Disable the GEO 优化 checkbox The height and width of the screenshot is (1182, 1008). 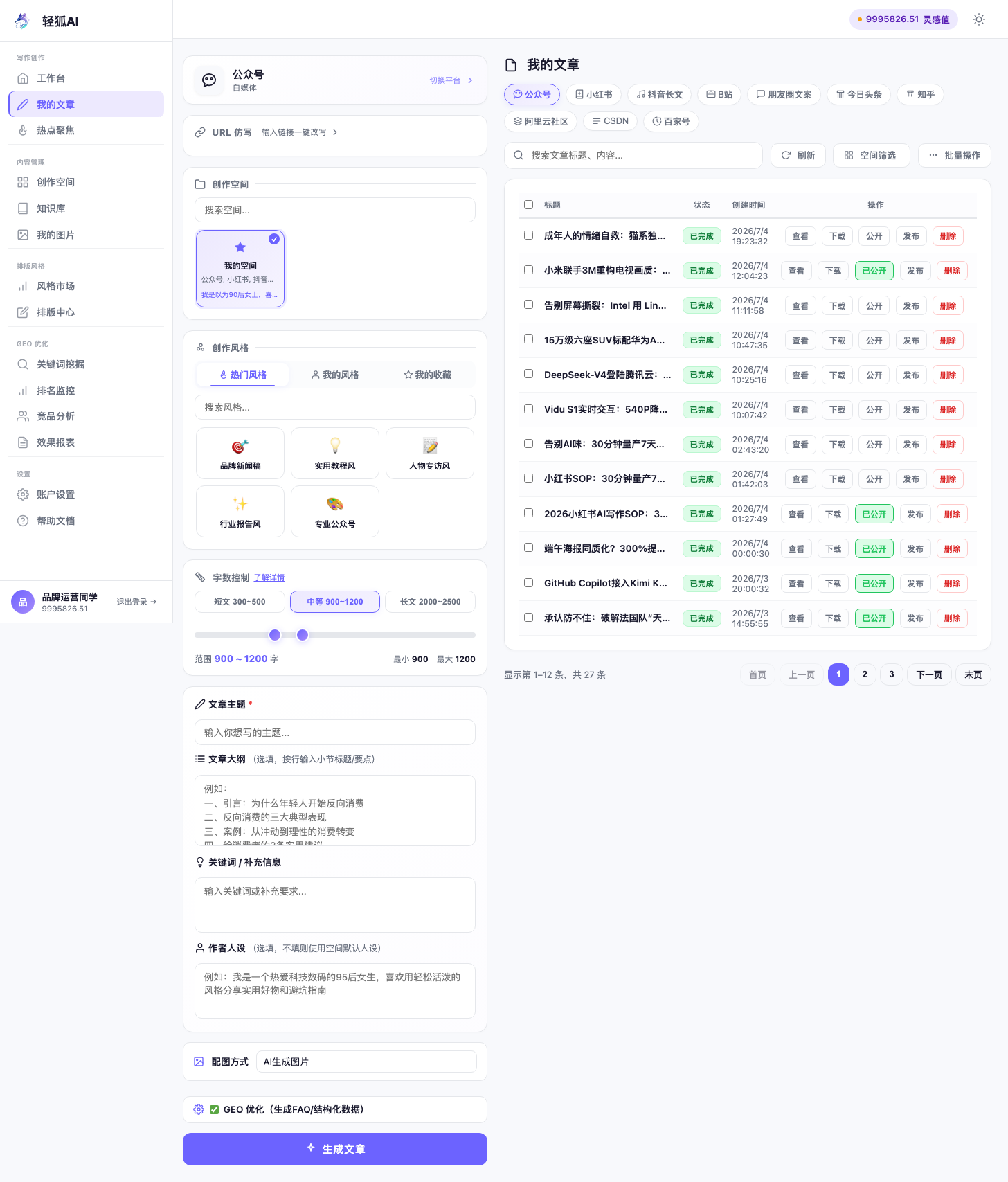tap(215, 1109)
